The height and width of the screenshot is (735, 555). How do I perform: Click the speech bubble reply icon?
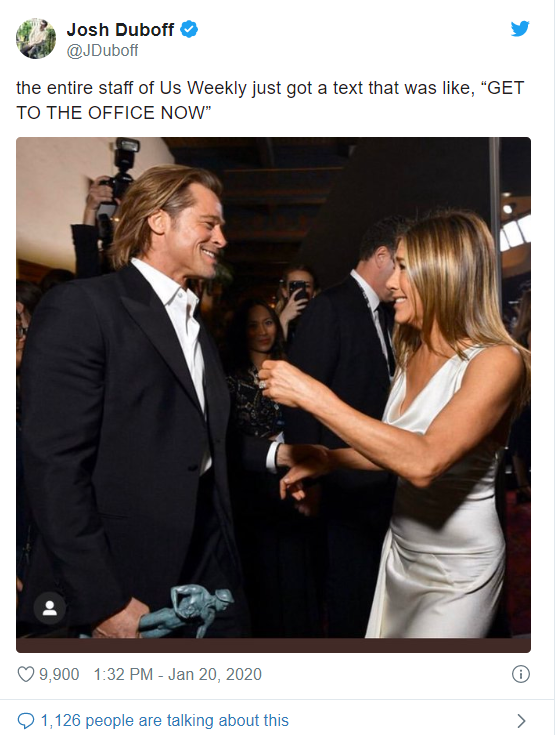click(26, 720)
